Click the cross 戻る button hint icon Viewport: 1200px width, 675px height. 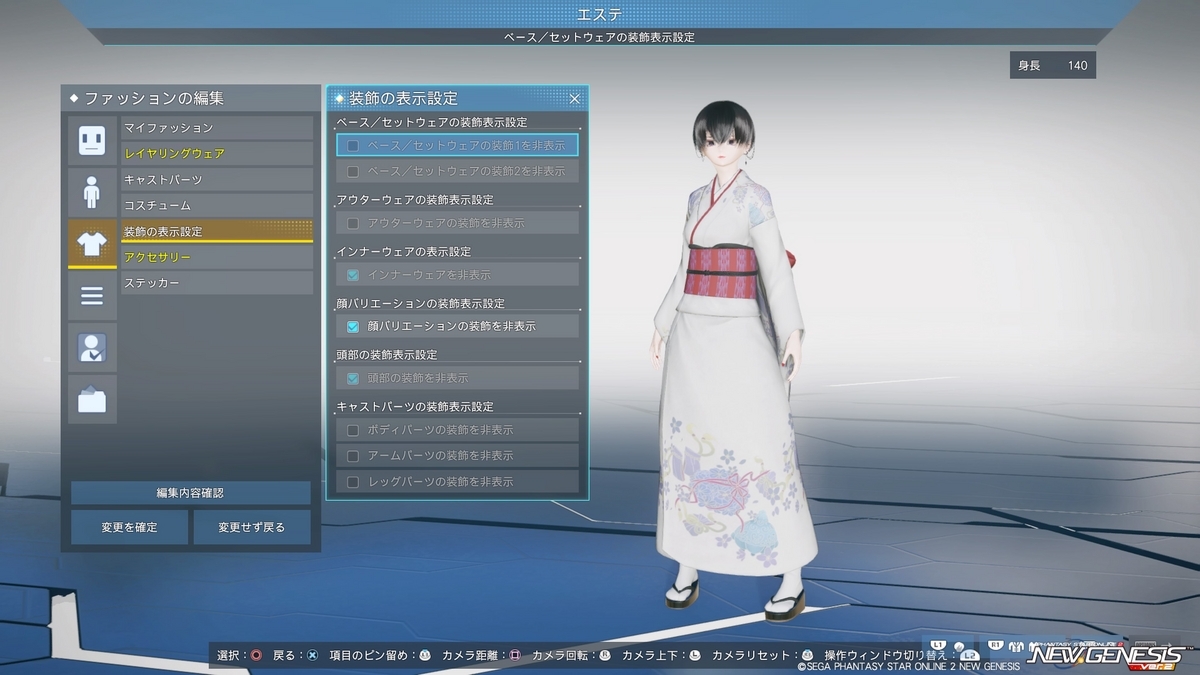(x=313, y=656)
